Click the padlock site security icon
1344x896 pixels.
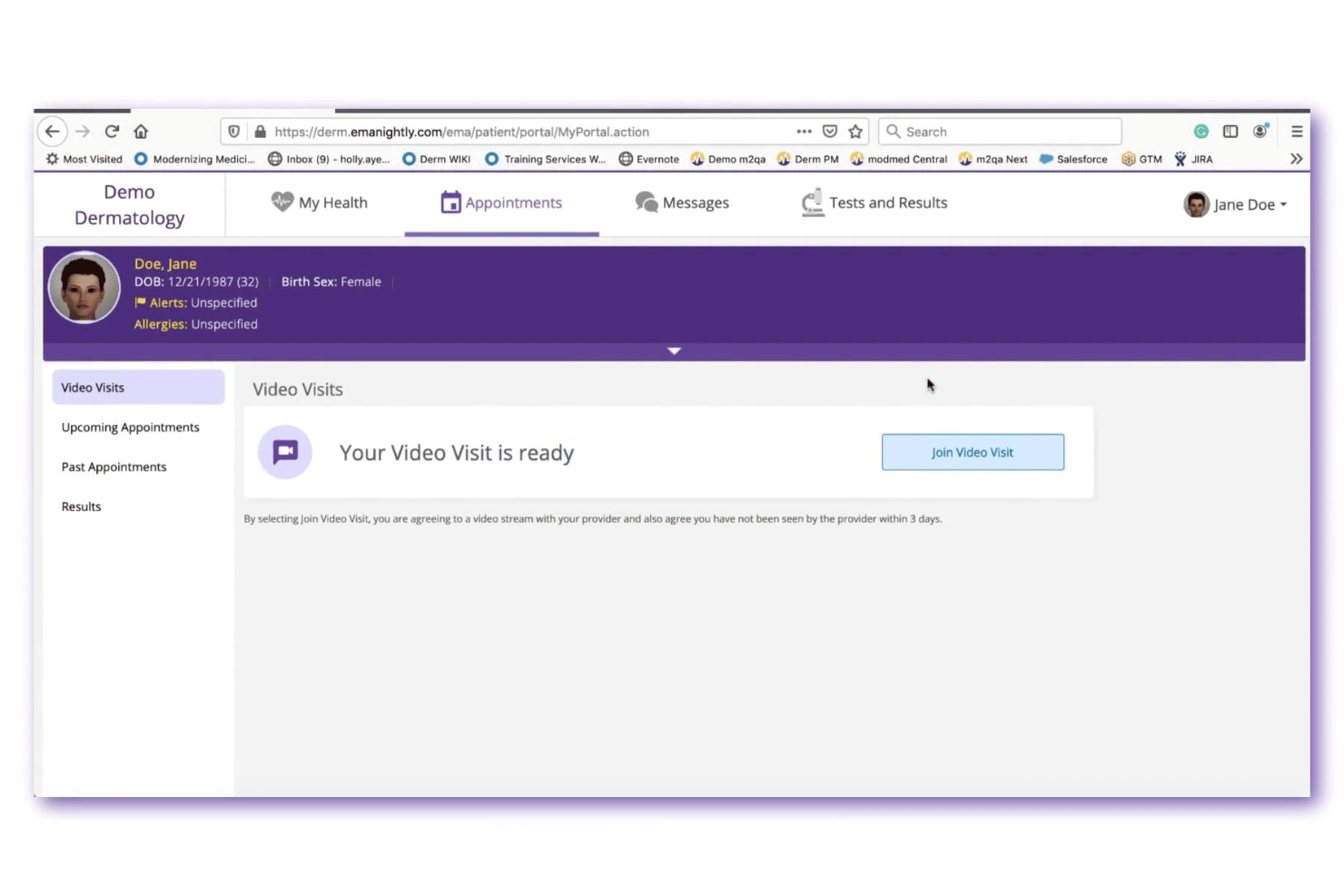pyautogui.click(x=260, y=132)
